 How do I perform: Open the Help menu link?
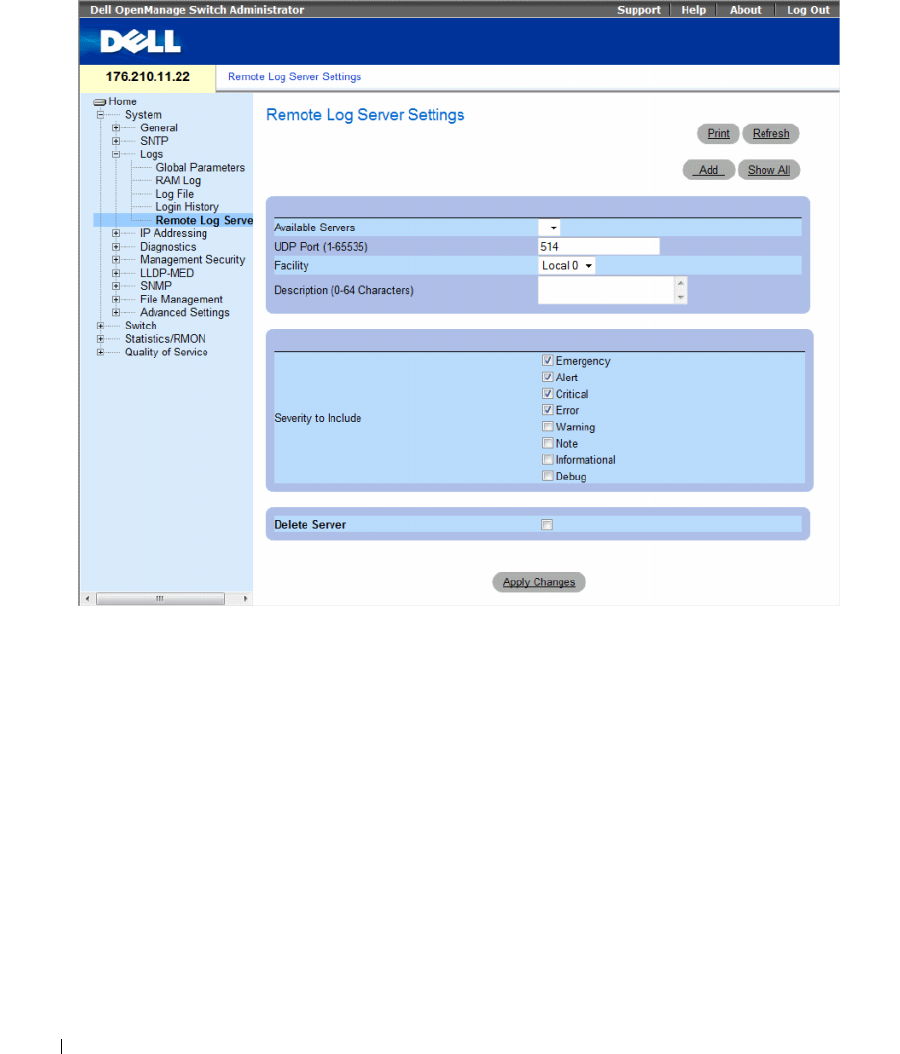coord(694,10)
